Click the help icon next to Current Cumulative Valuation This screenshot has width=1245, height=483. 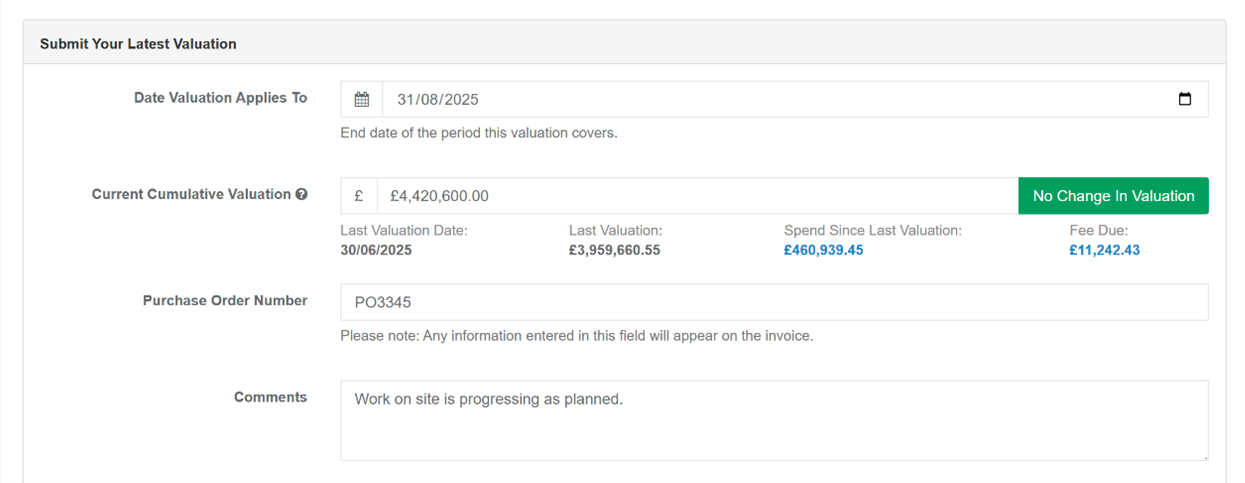[x=301, y=195]
